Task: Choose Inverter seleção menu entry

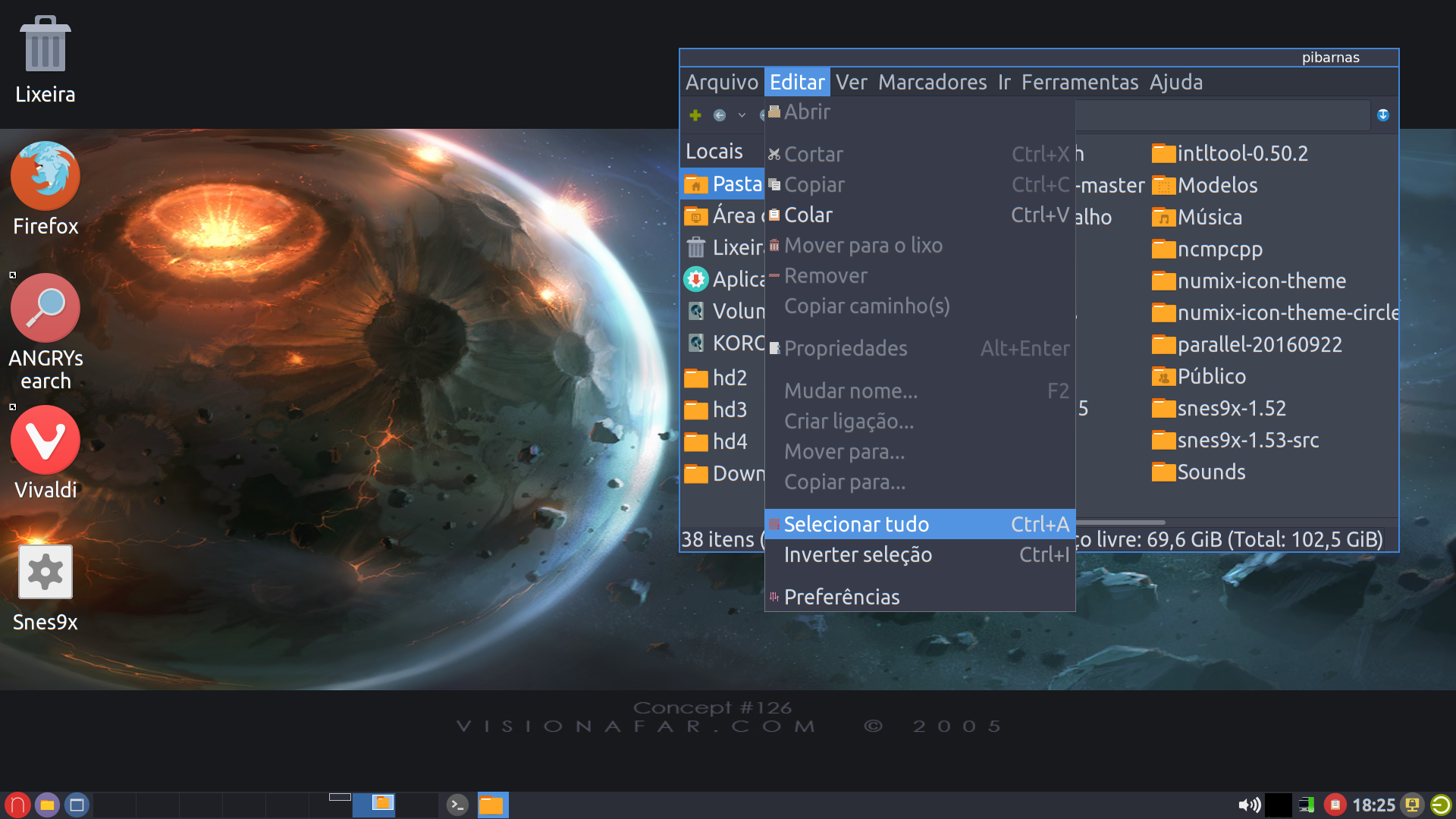Action: coord(920,554)
